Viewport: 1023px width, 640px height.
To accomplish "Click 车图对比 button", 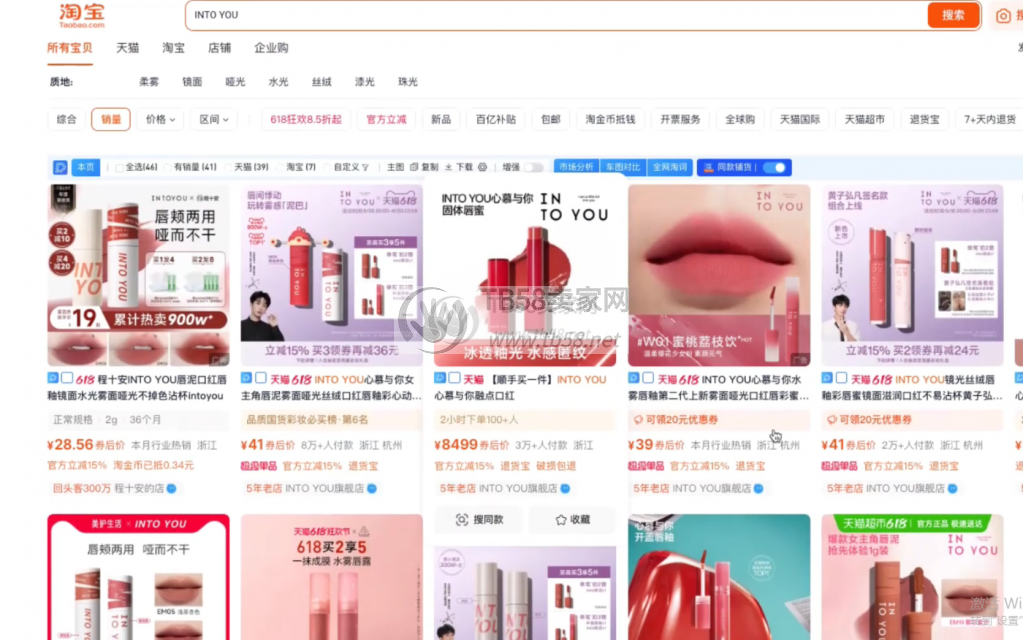I will pos(623,168).
